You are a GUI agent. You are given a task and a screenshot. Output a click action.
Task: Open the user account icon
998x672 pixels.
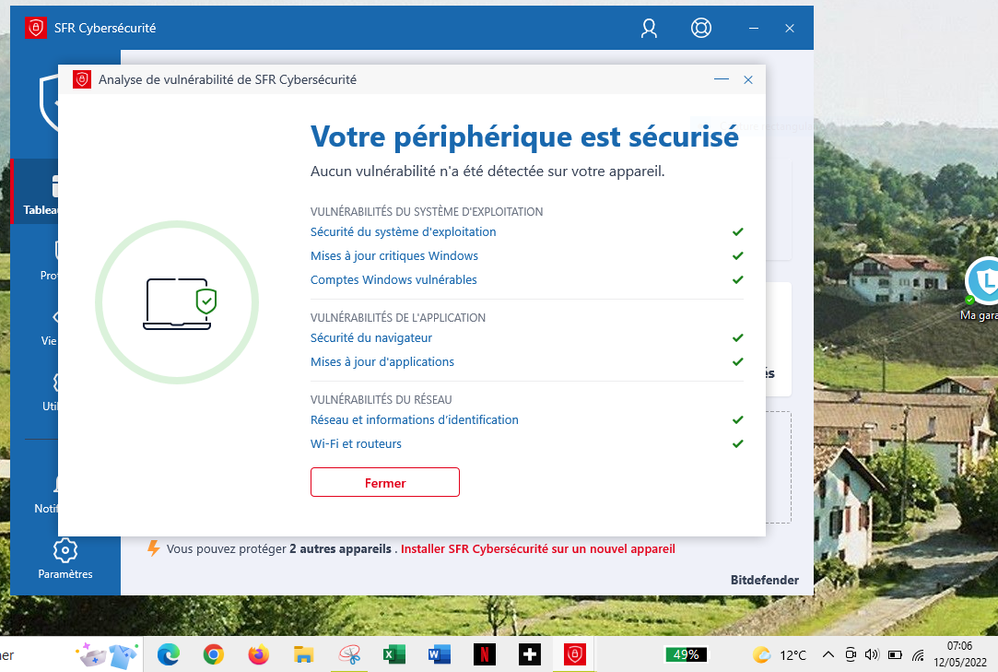click(x=649, y=29)
